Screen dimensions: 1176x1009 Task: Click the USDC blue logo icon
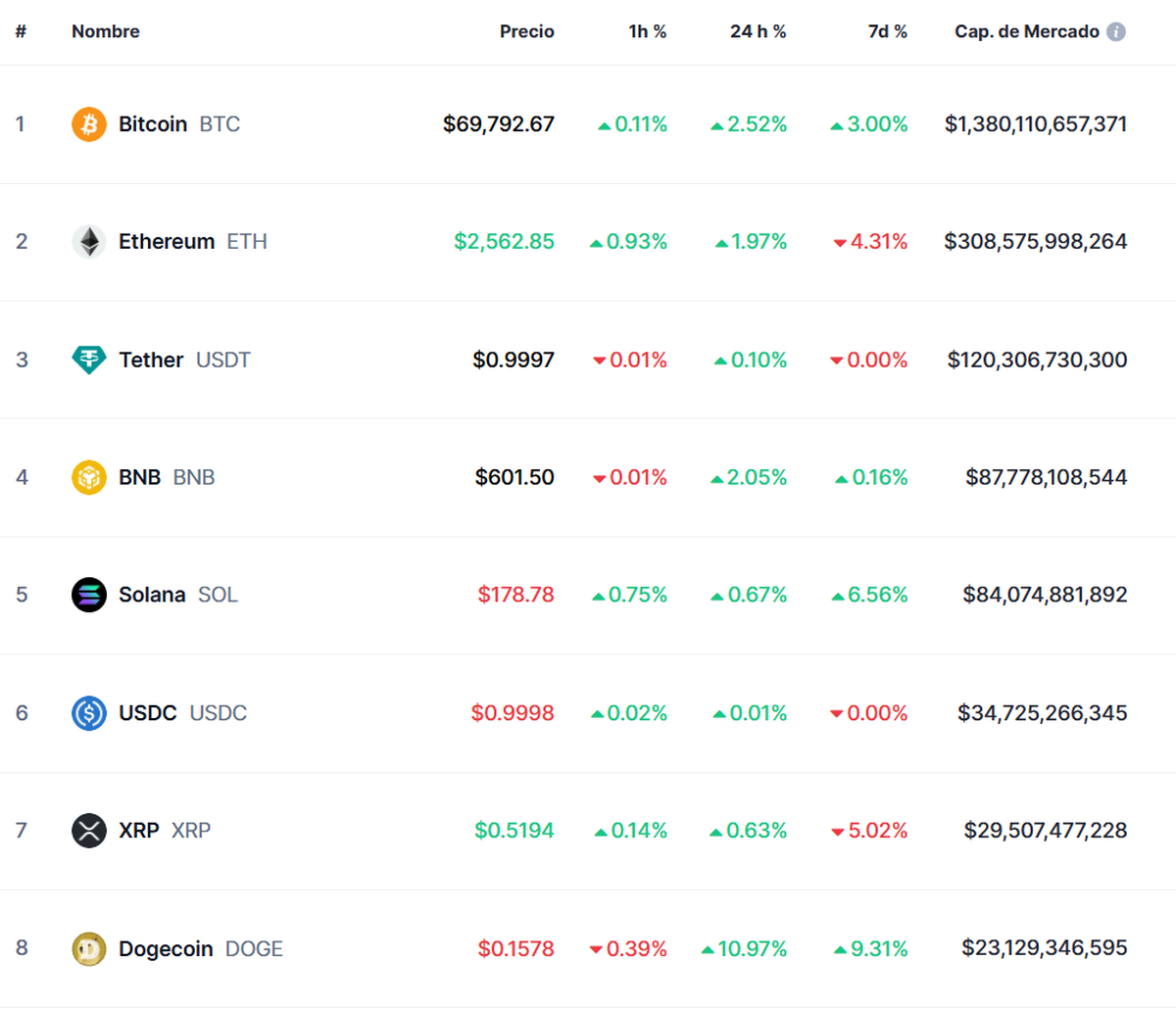[x=89, y=713]
